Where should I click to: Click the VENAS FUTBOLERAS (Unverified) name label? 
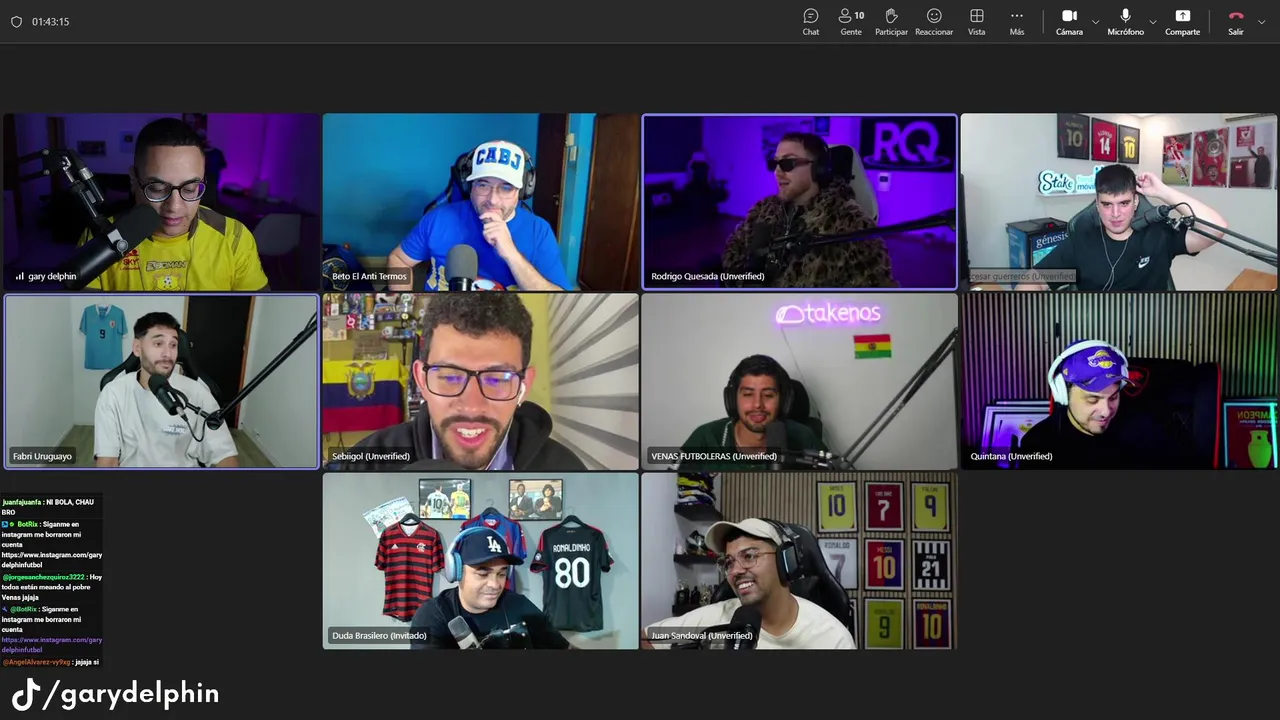tap(714, 456)
